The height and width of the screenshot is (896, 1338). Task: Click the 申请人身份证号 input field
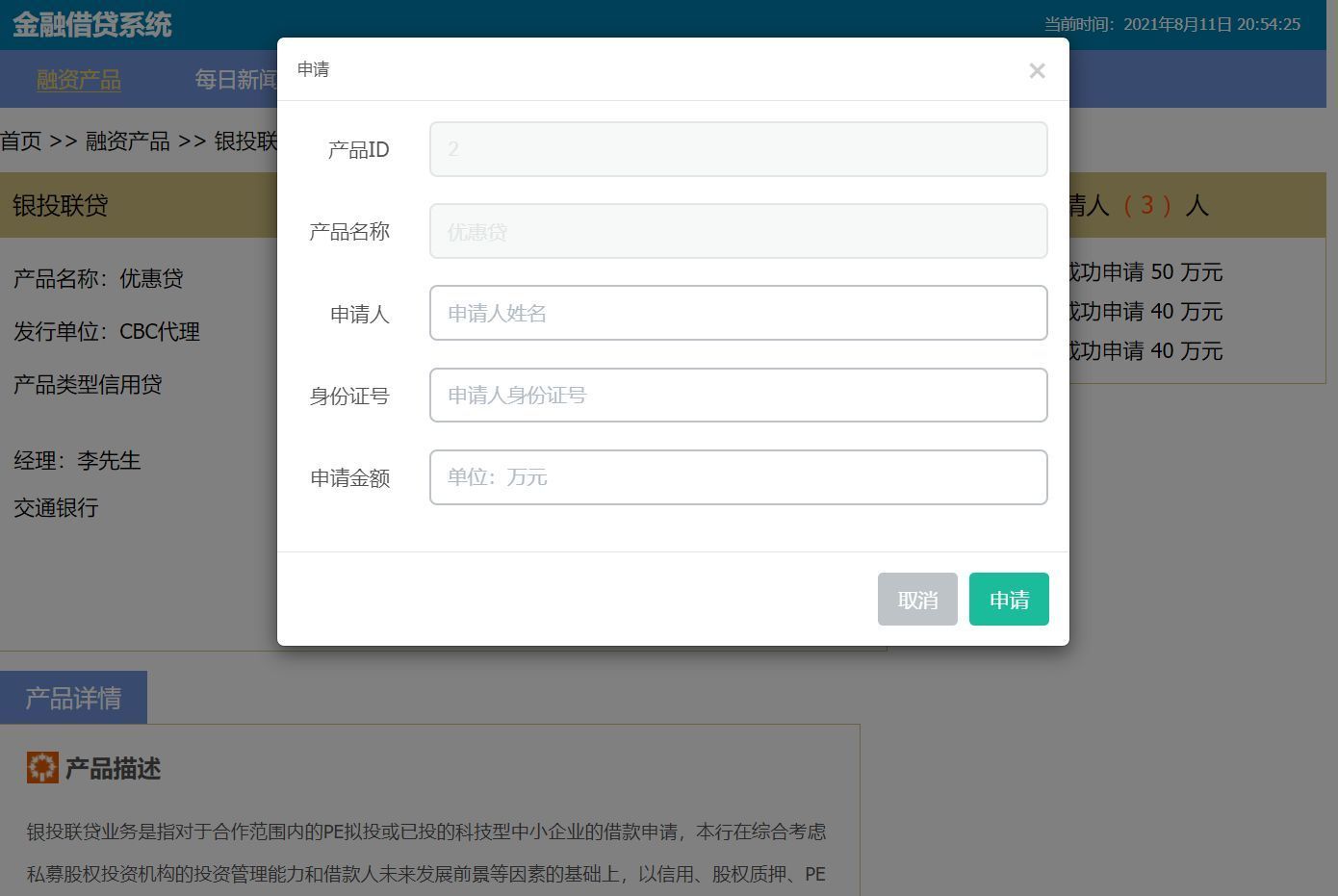[738, 395]
